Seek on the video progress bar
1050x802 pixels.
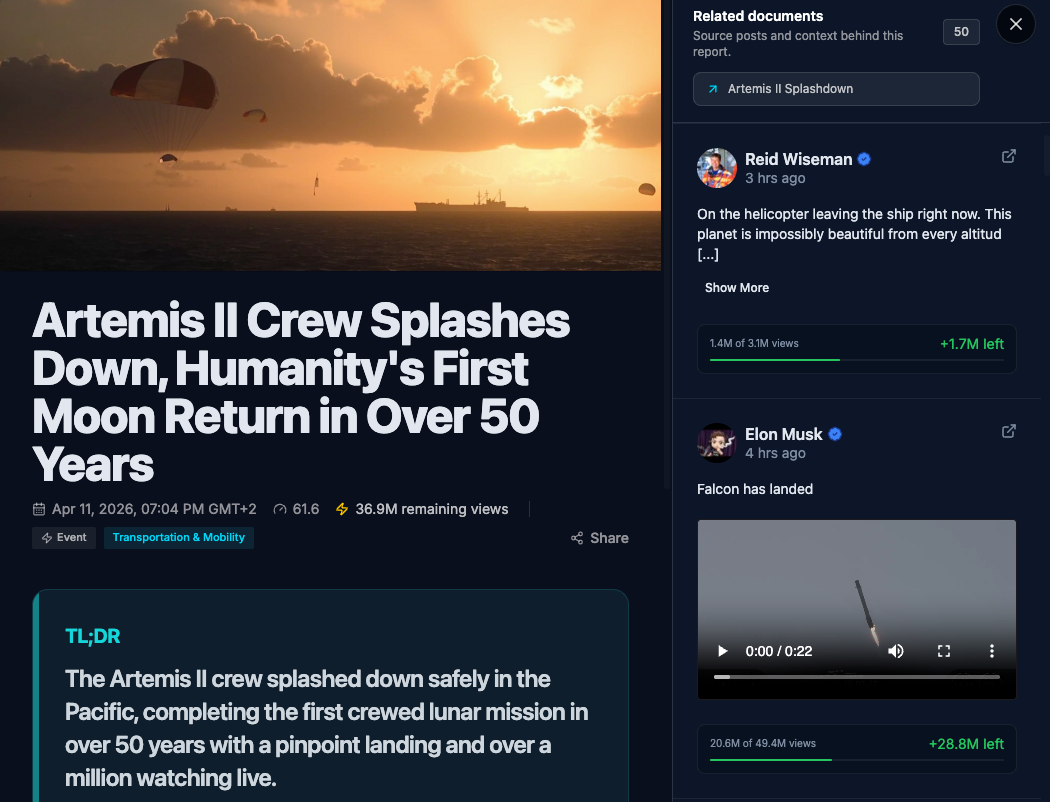[x=856, y=677]
